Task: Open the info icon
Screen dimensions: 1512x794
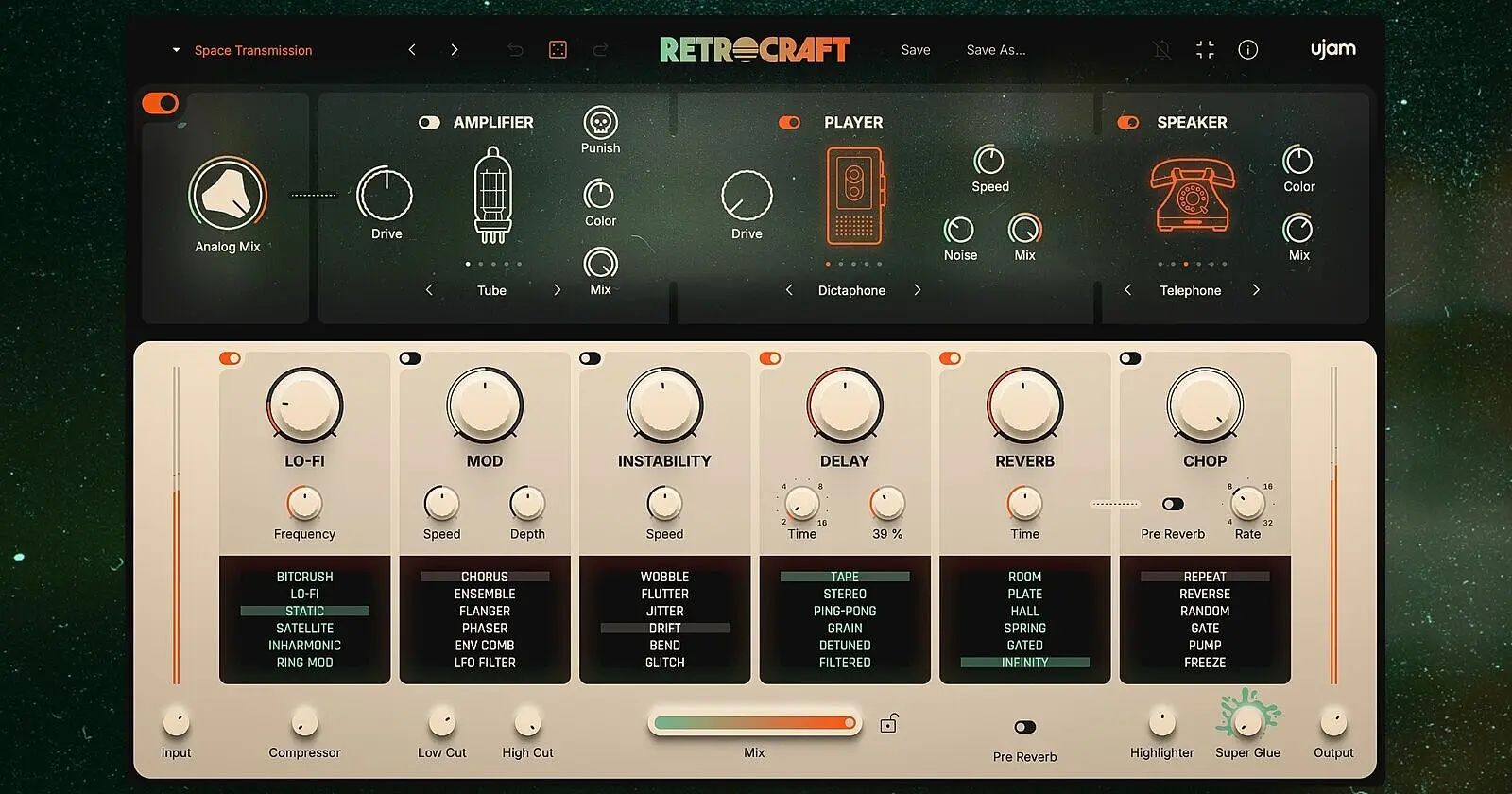Action: (x=1247, y=50)
